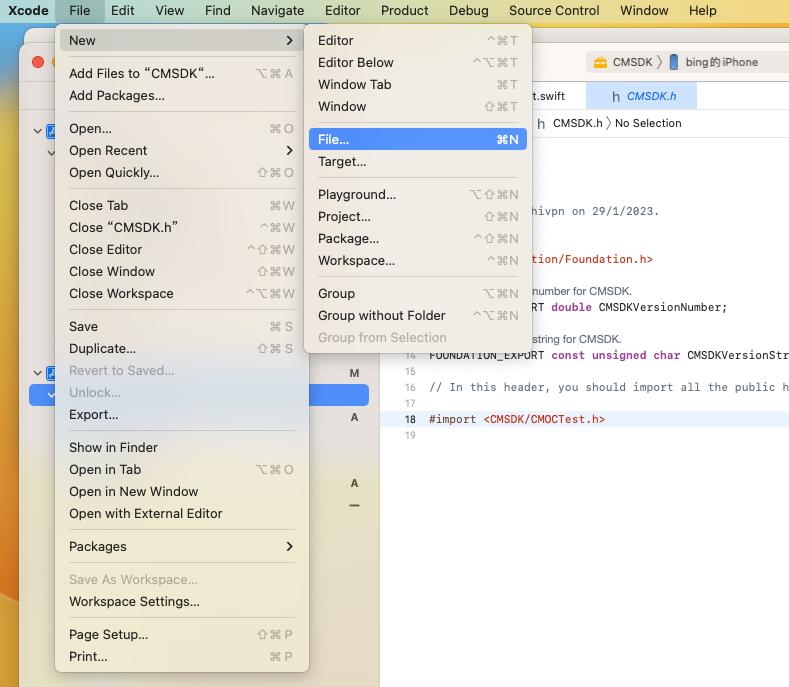
Task: Select bing的iPhone run destination
Action: 722,62
